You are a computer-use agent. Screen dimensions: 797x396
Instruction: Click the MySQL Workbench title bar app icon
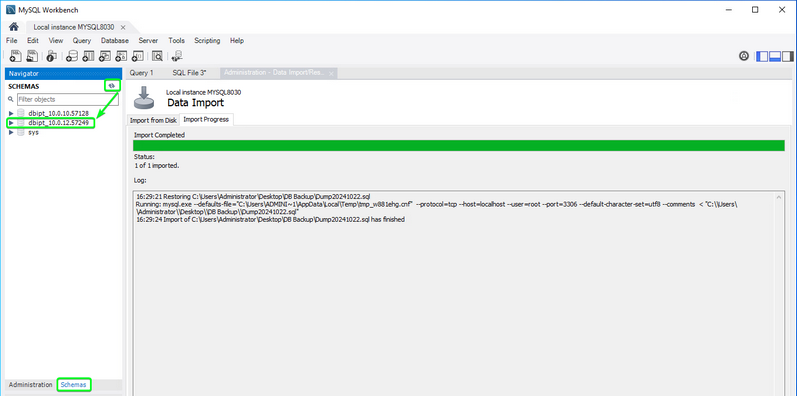coord(10,10)
